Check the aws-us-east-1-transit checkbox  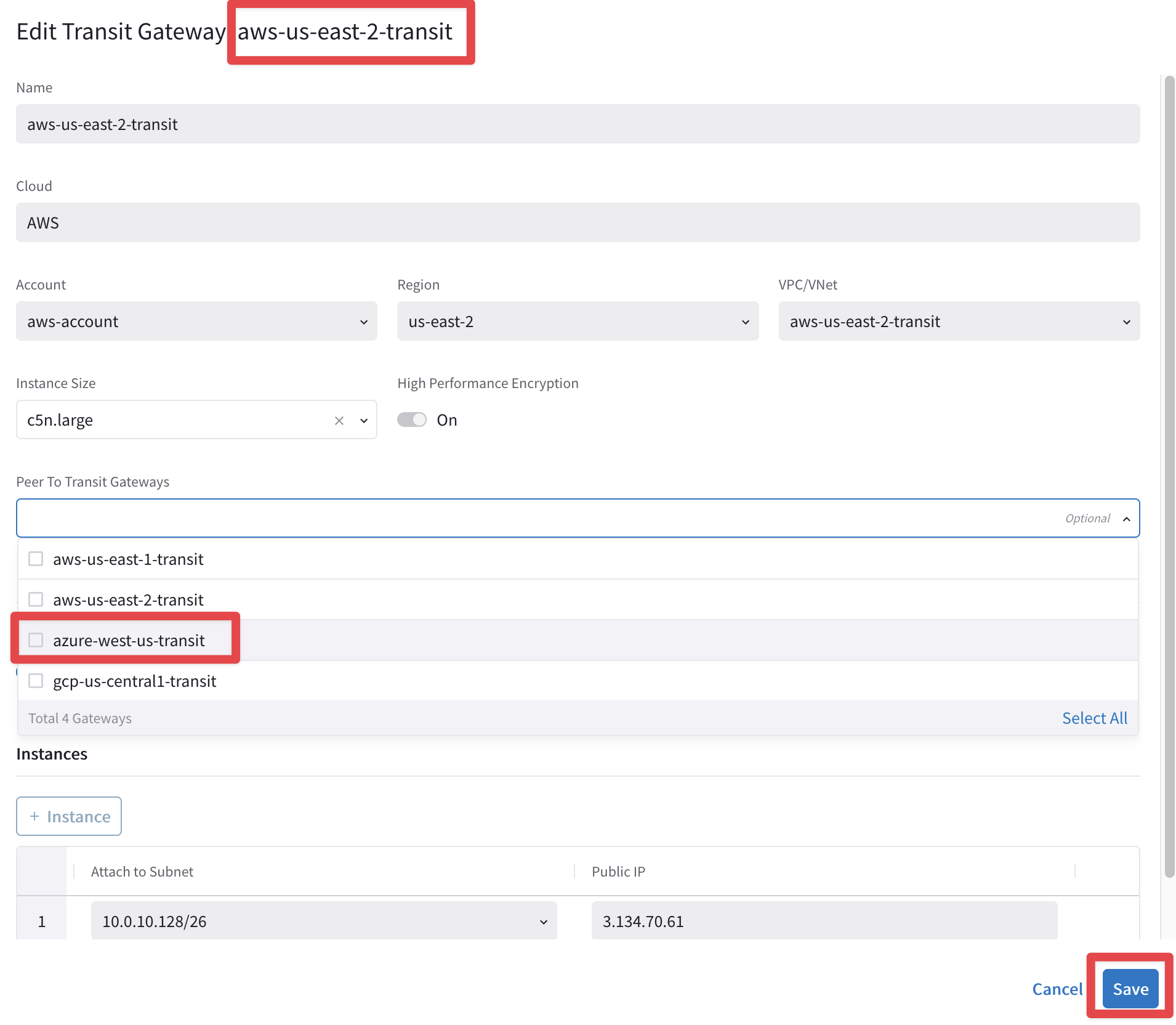(x=36, y=559)
